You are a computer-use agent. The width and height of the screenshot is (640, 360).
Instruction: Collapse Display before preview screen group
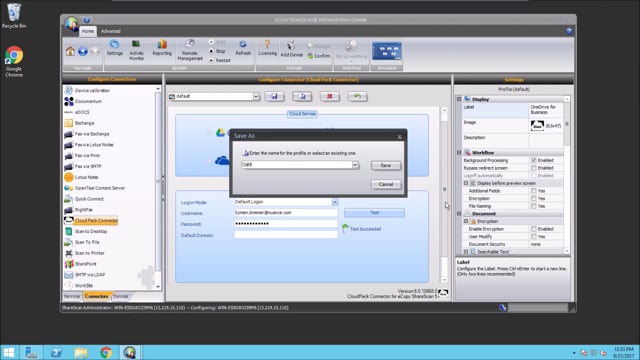(x=466, y=183)
